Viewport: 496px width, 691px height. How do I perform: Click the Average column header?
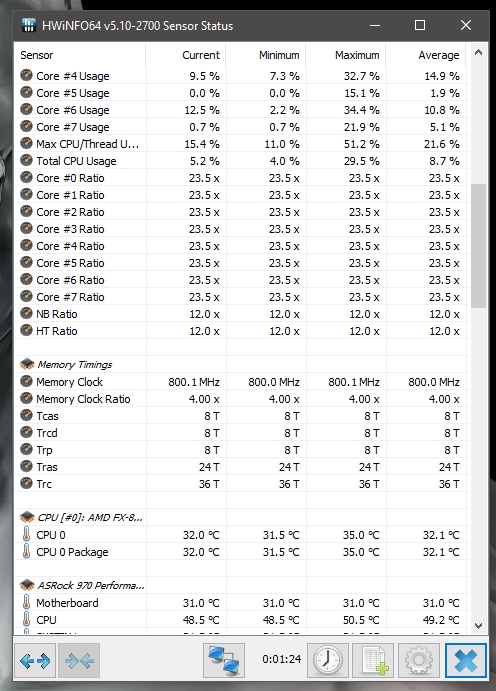pyautogui.click(x=426, y=55)
